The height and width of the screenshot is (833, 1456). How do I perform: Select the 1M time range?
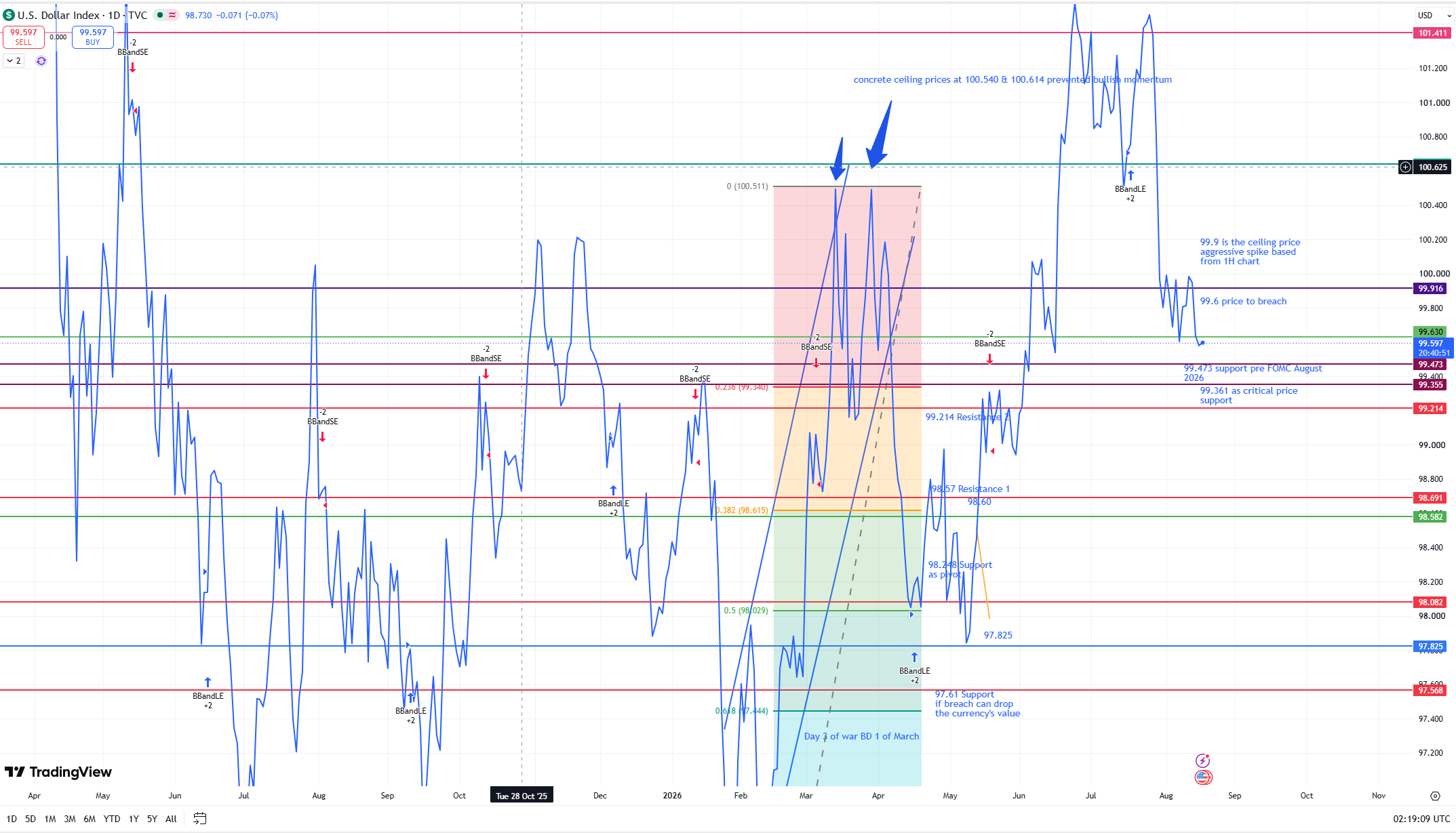coord(50,819)
